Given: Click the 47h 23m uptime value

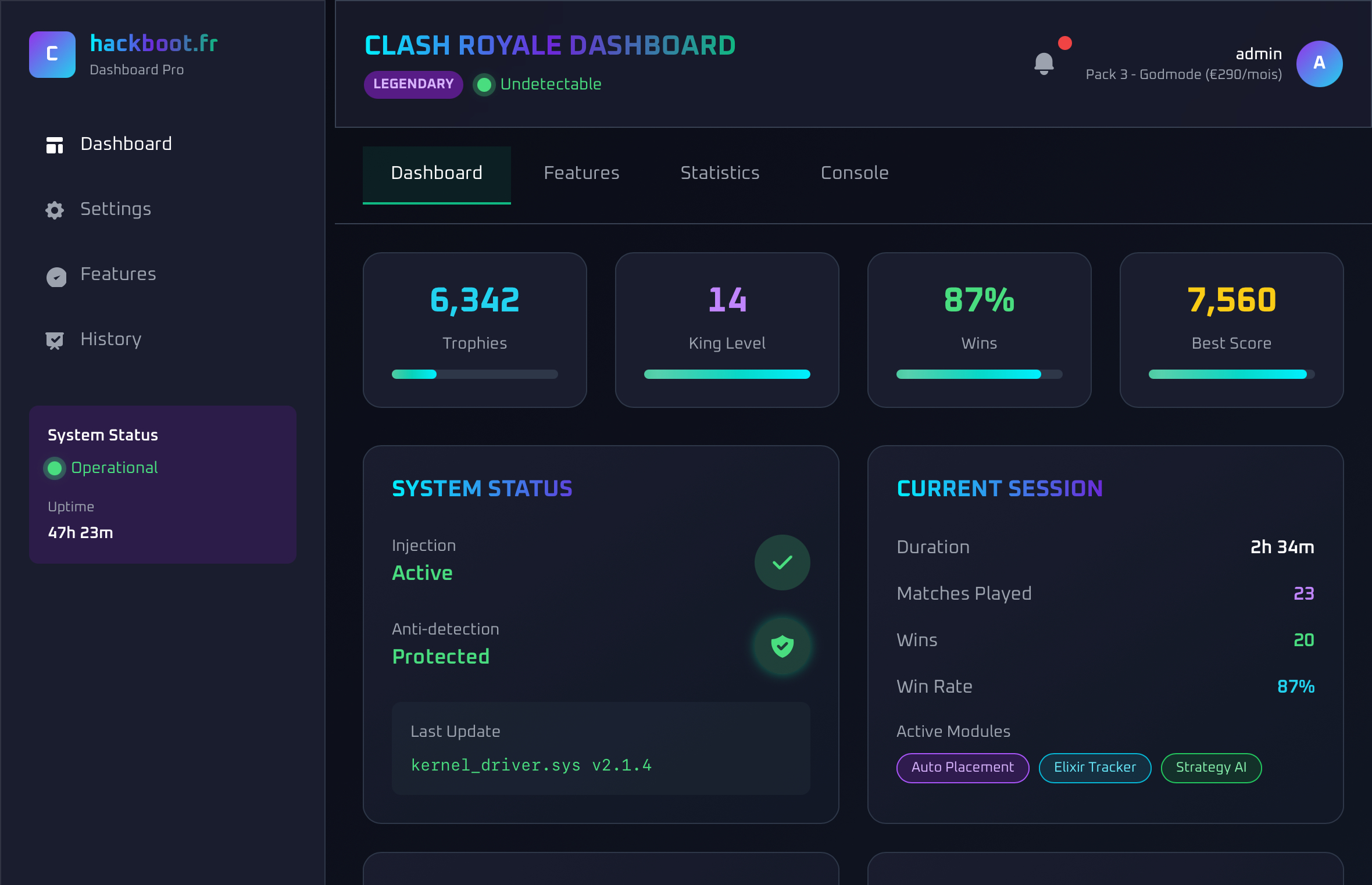Looking at the screenshot, I should click(x=80, y=533).
